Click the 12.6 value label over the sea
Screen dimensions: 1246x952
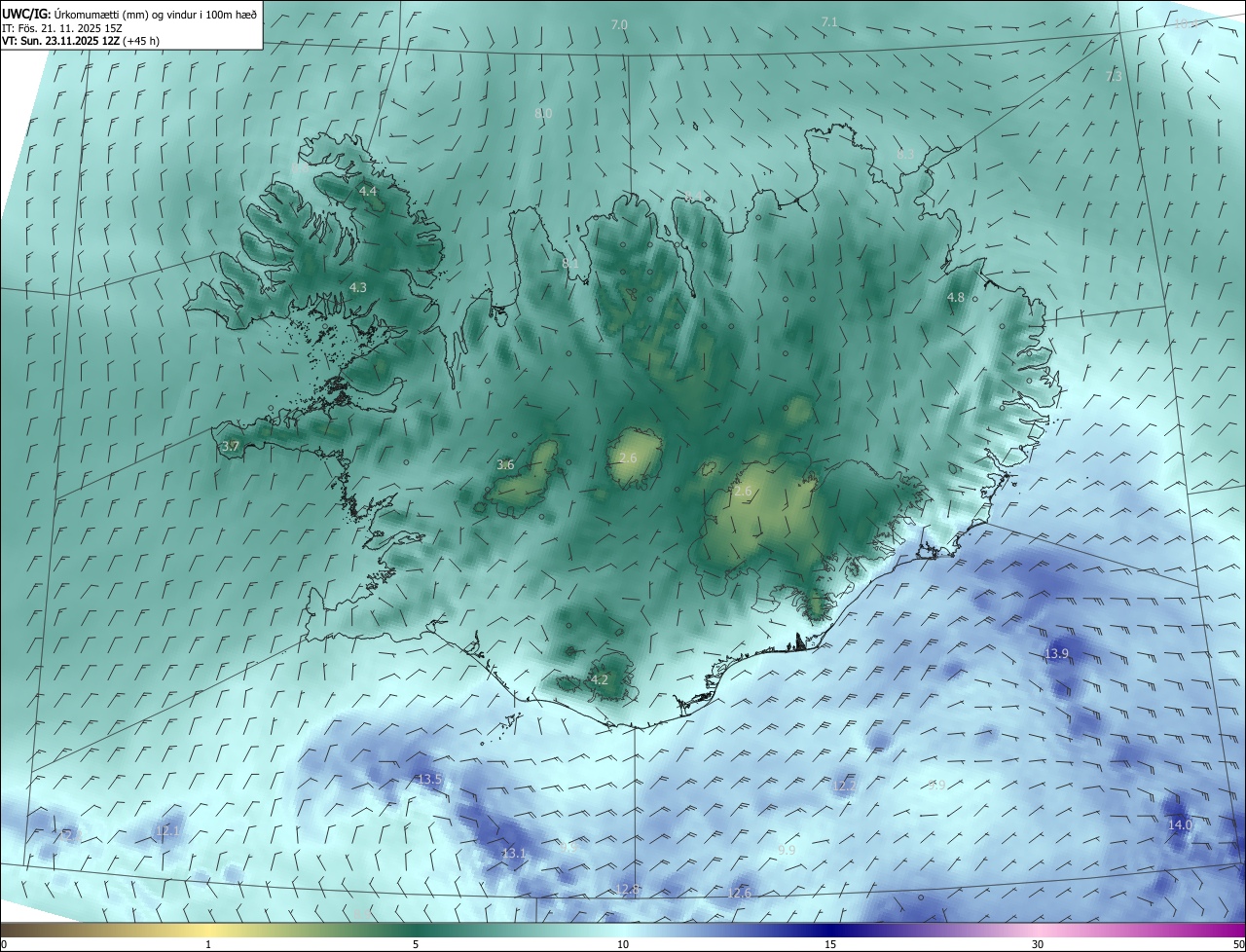740,893
